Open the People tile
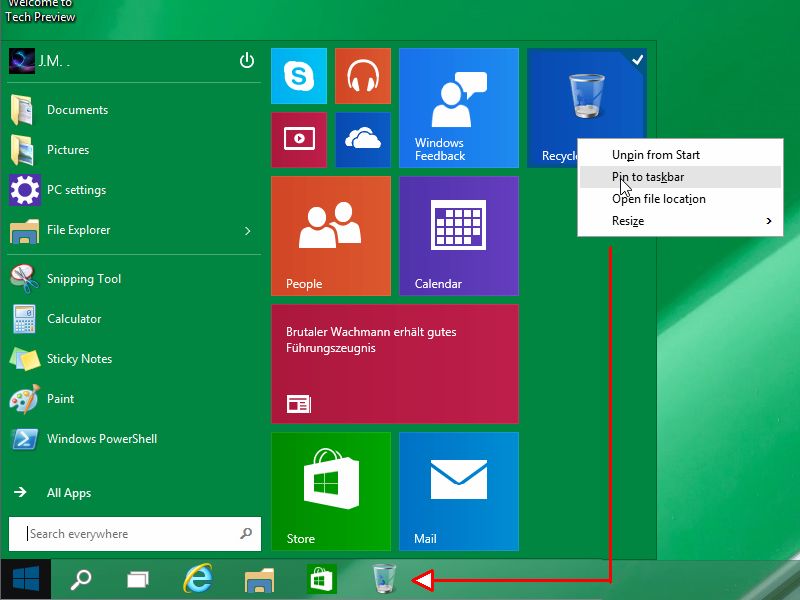This screenshot has height=600, width=800. [x=331, y=236]
